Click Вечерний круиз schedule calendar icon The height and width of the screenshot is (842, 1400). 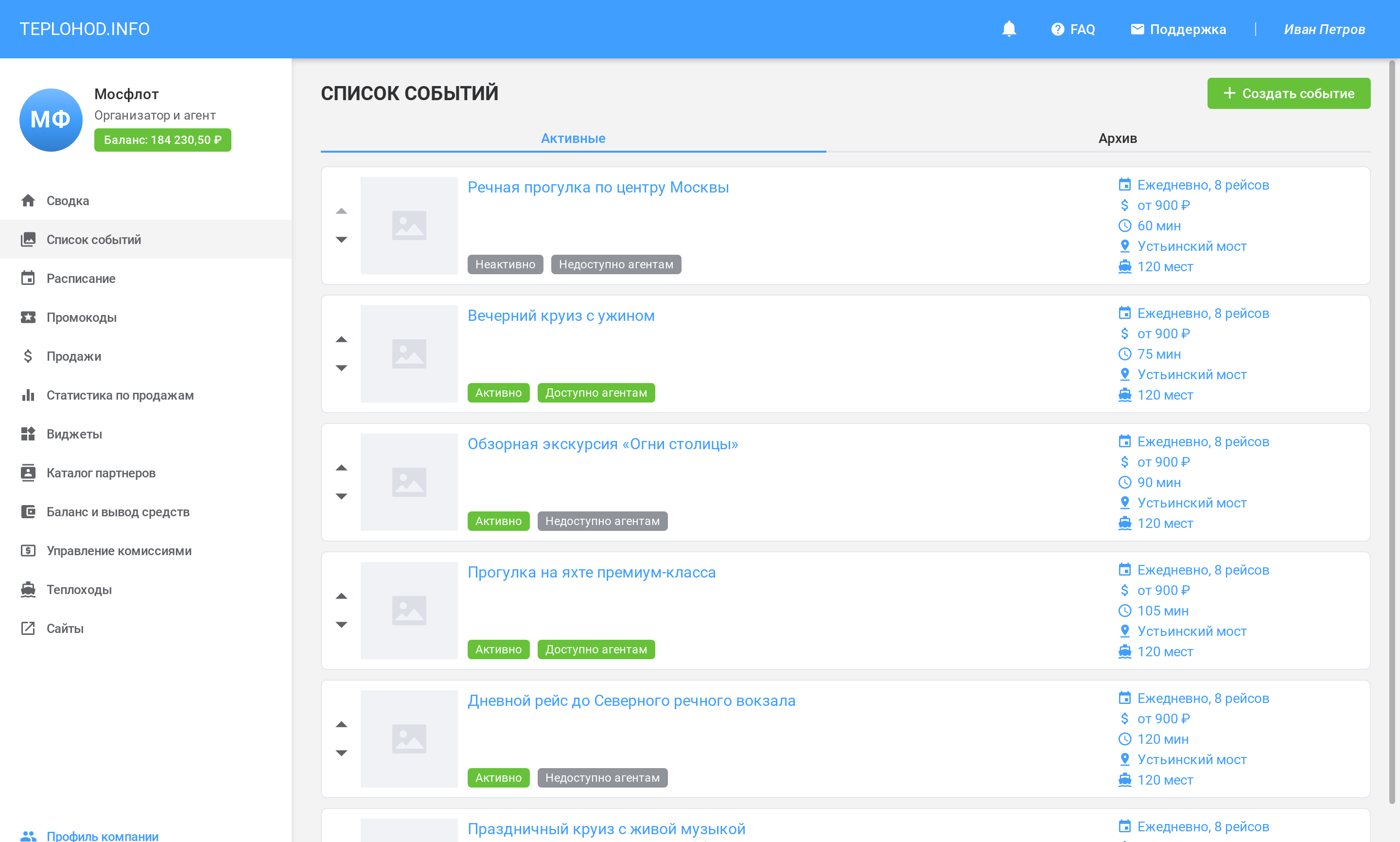click(x=1124, y=313)
